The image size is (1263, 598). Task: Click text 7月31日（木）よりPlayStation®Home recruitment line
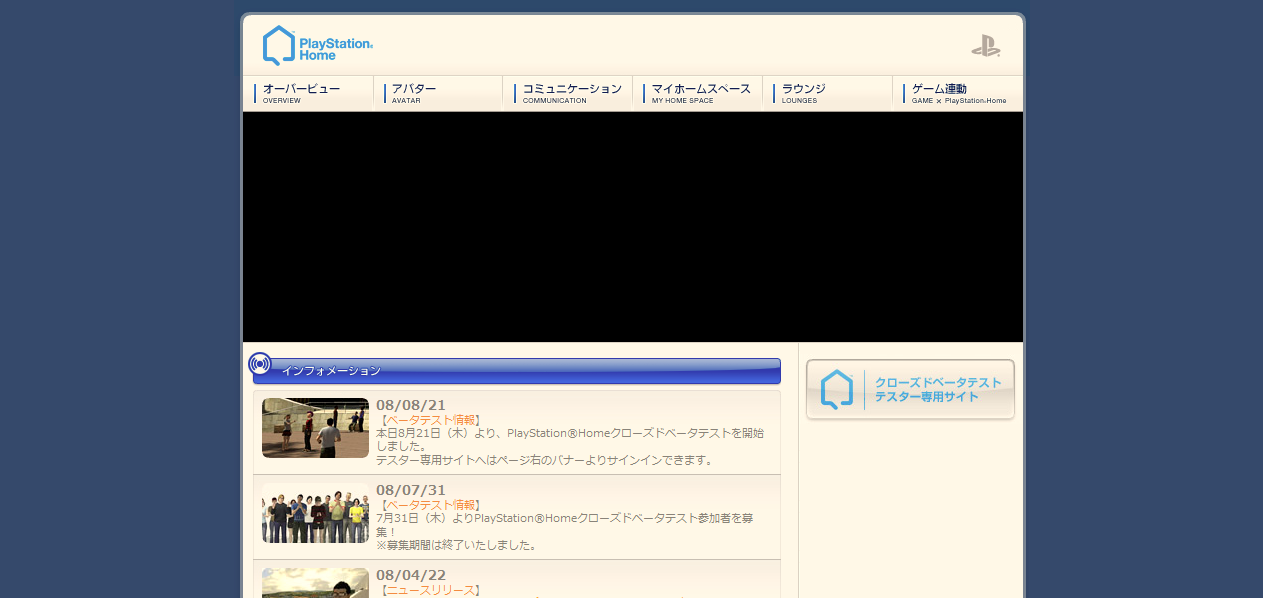(565, 525)
